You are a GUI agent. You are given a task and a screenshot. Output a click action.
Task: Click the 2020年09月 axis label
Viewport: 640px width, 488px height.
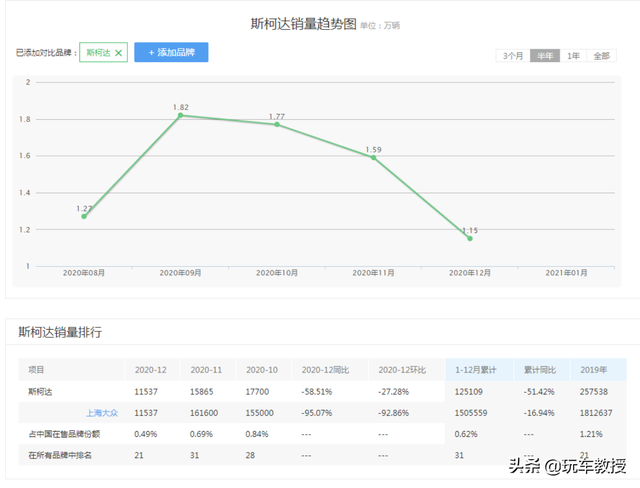(180, 273)
